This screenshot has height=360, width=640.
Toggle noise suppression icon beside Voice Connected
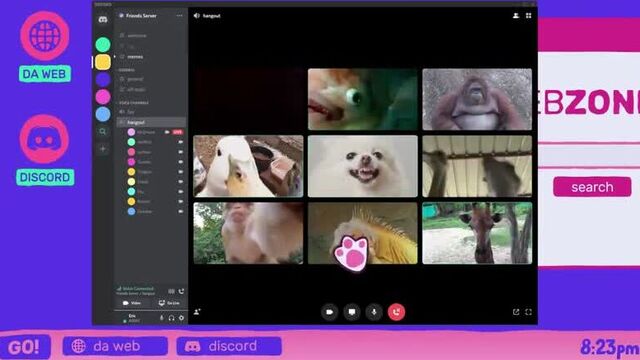pos(171,291)
